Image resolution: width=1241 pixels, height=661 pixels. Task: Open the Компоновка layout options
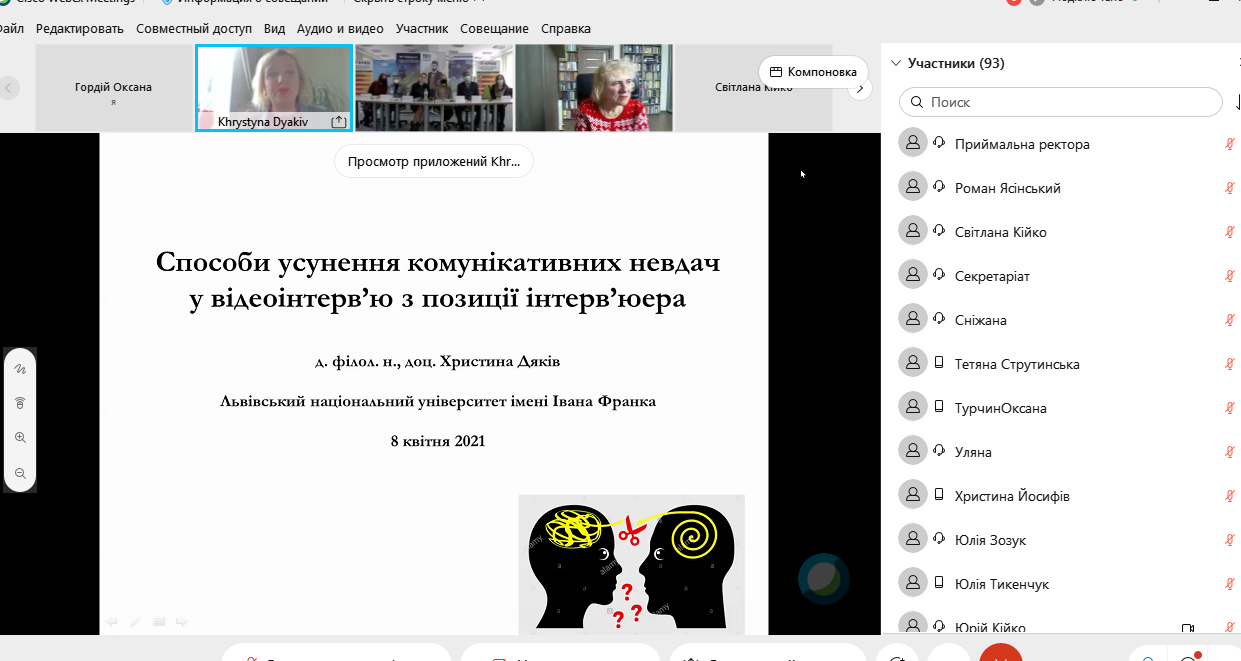812,73
